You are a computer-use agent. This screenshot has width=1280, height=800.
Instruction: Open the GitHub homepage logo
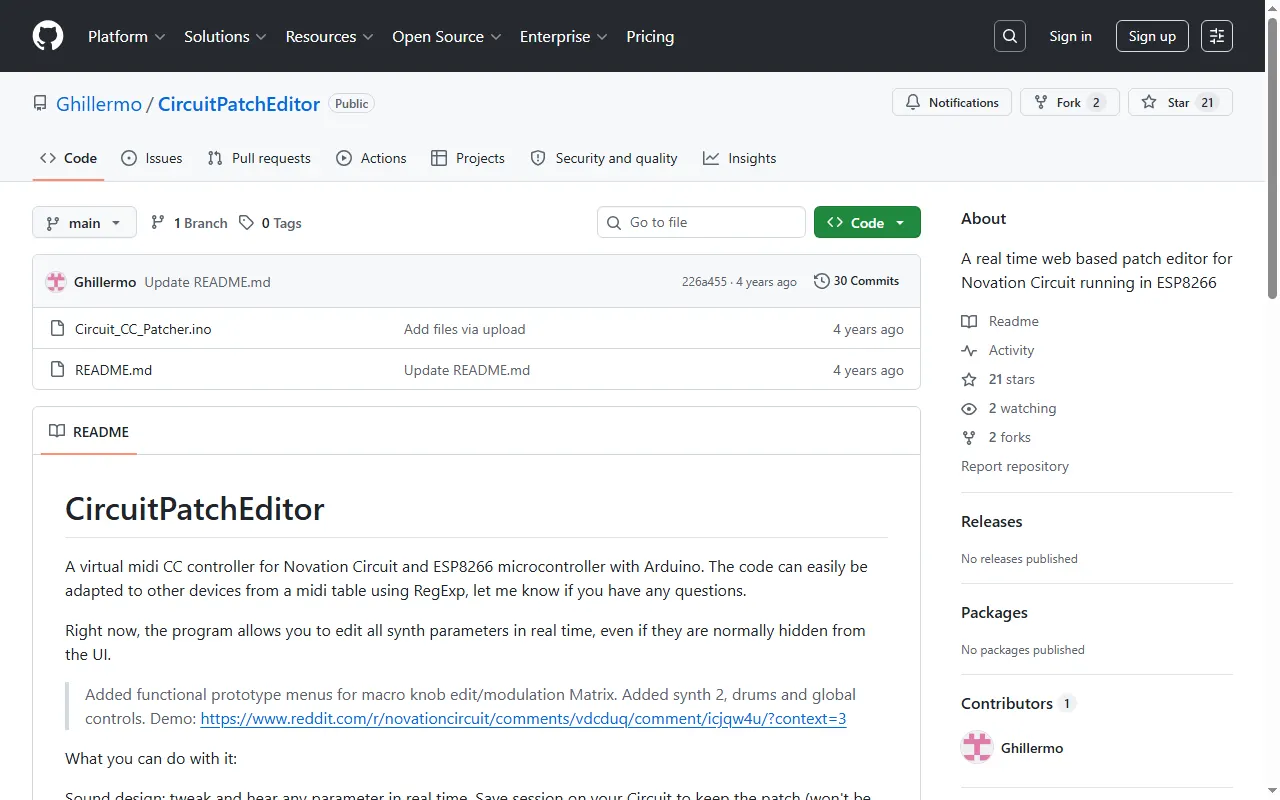48,36
